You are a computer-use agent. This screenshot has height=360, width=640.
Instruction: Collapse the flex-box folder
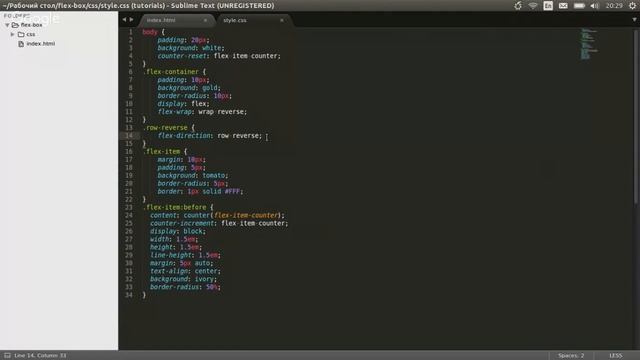(7, 25)
